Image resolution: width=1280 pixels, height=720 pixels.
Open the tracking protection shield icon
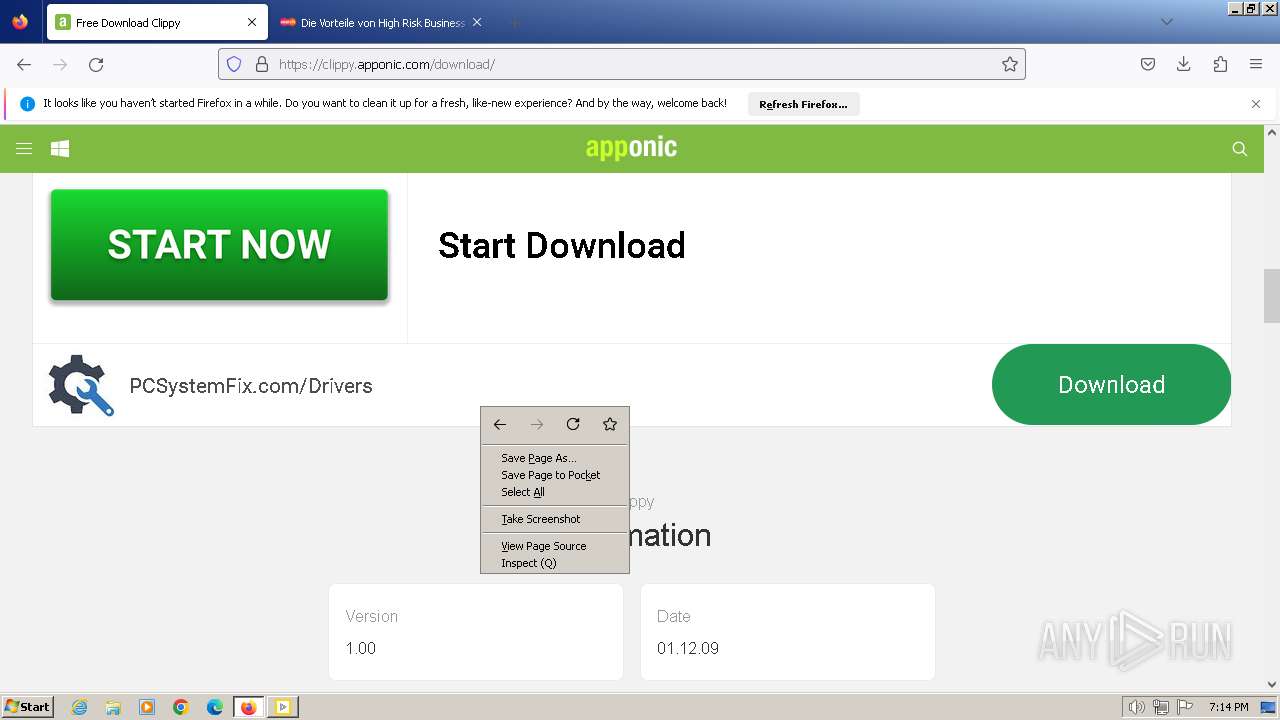click(234, 64)
